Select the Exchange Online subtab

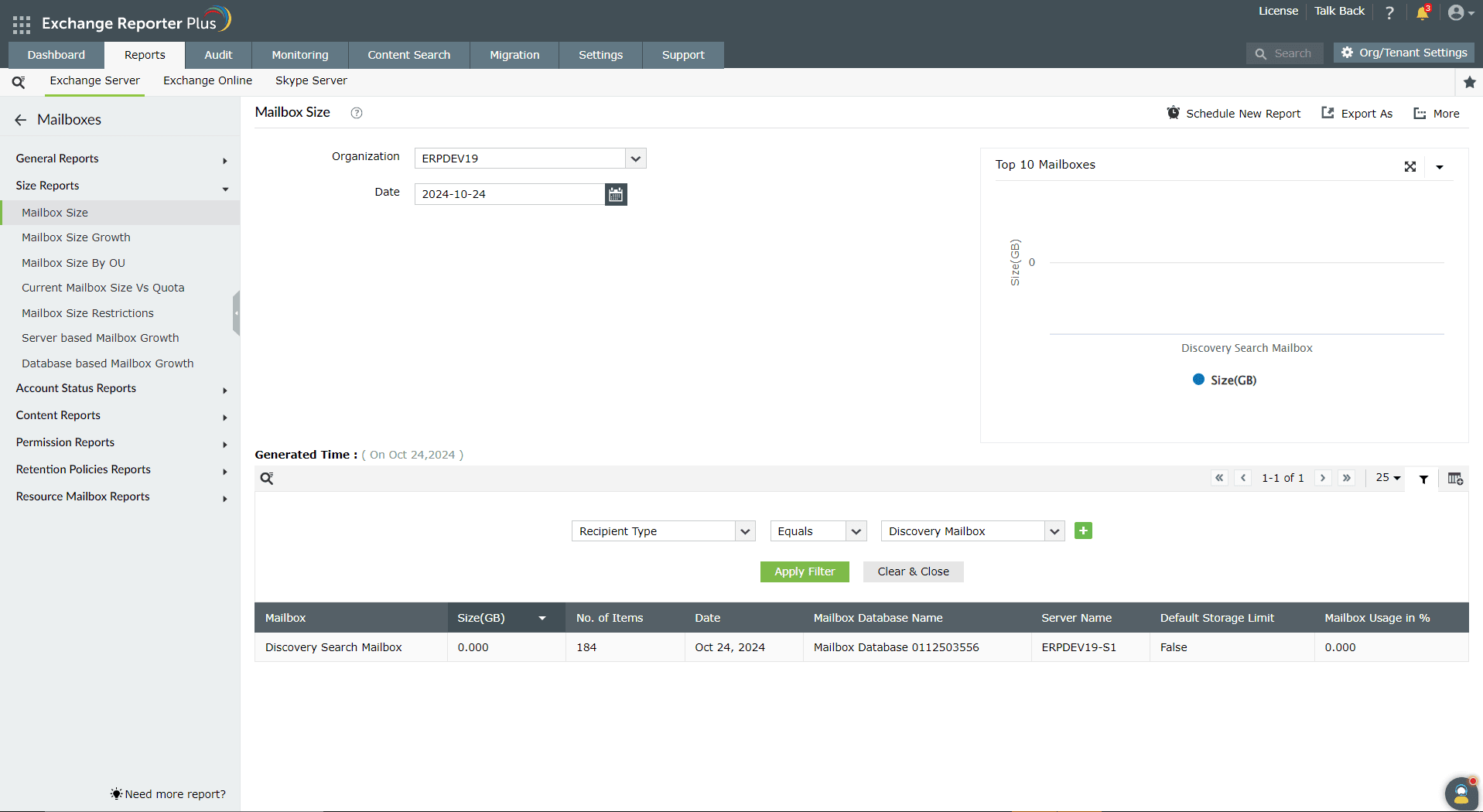[207, 80]
